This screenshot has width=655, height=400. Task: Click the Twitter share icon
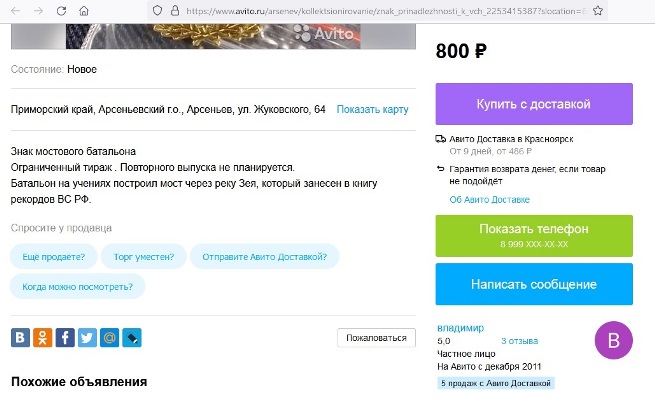pos(87,337)
